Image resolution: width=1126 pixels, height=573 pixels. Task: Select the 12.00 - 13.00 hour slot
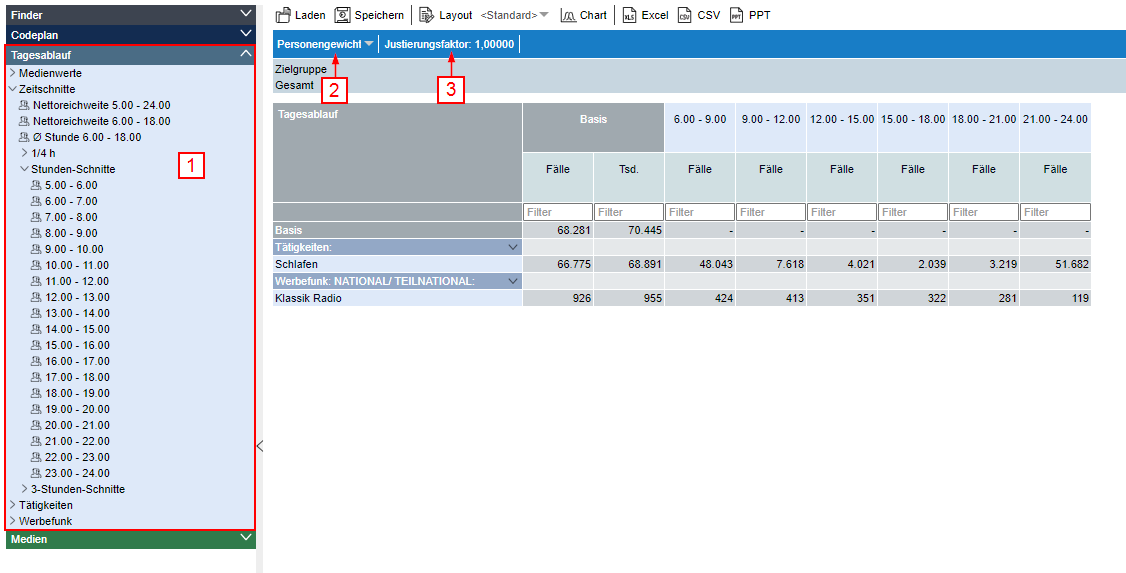pyautogui.click(x=77, y=297)
